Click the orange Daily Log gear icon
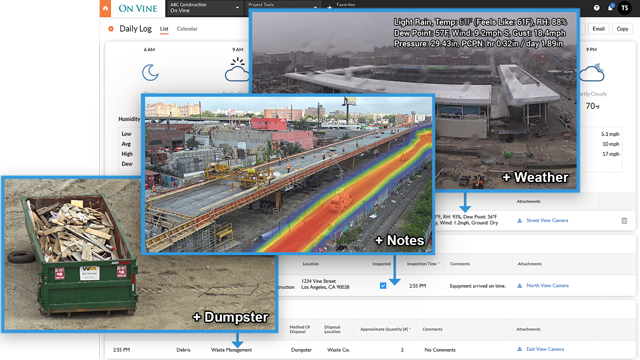Viewport: 640px width, 360px height. (x=111, y=29)
